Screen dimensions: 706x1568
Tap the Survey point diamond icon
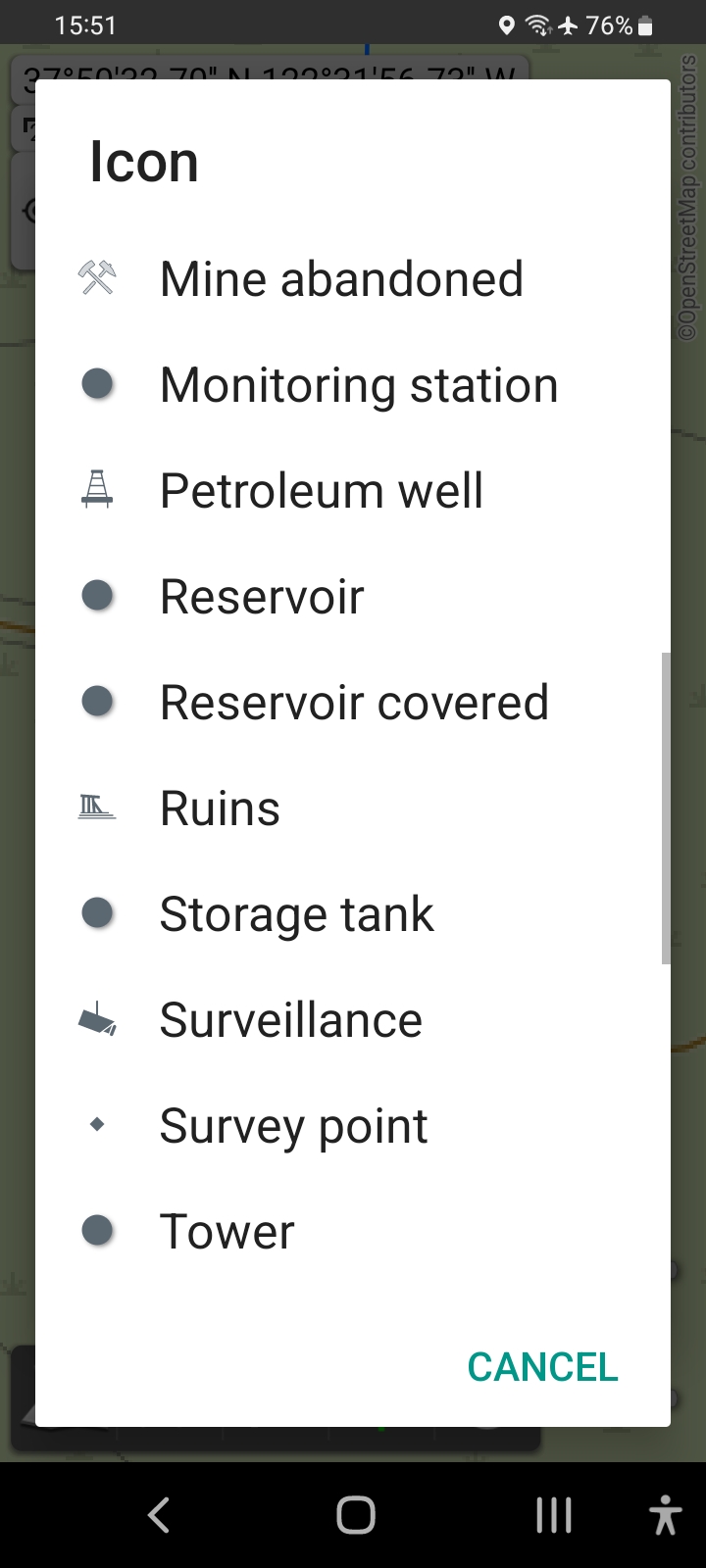tap(97, 1125)
